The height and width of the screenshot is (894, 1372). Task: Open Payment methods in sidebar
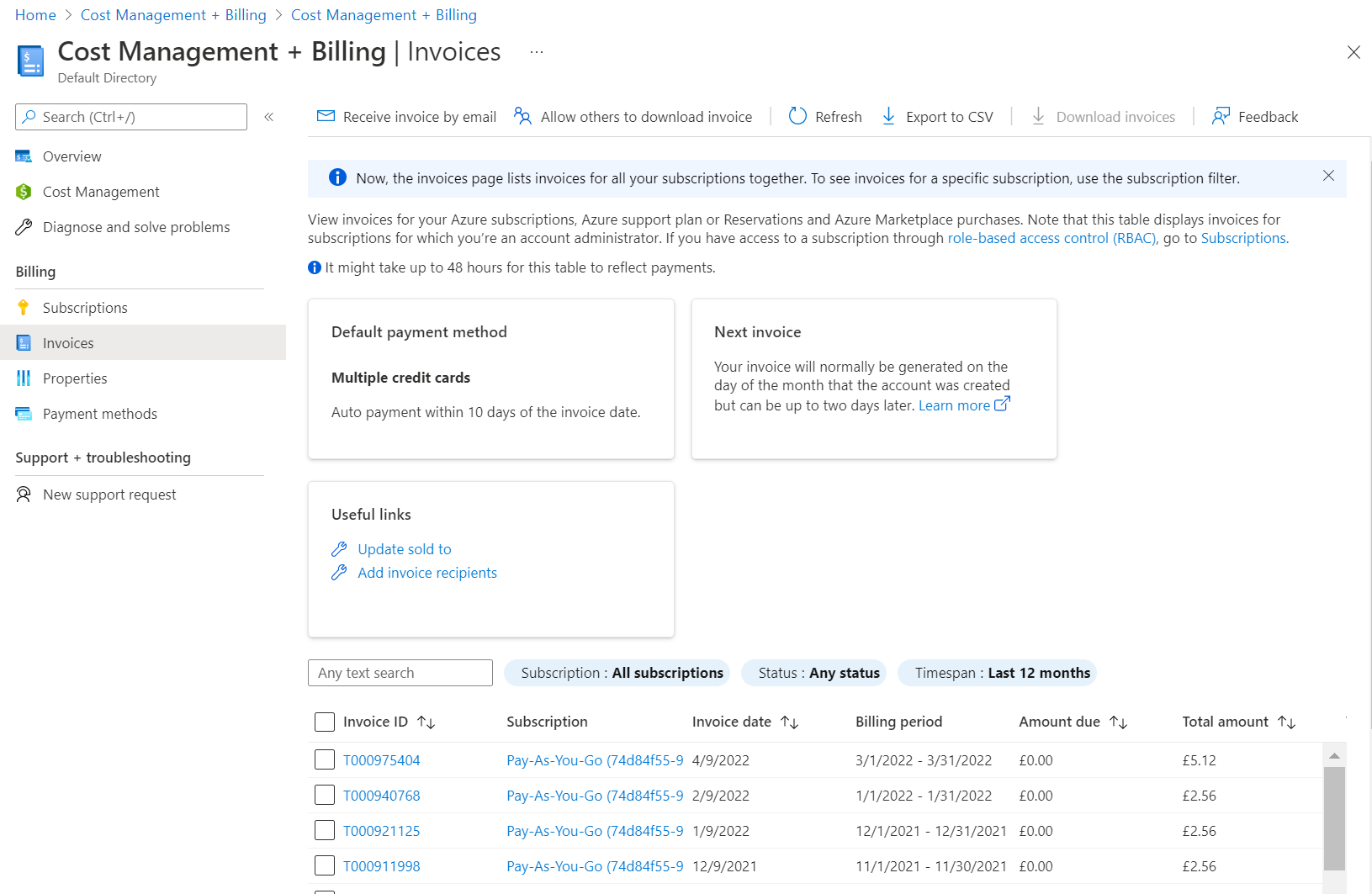click(x=100, y=414)
